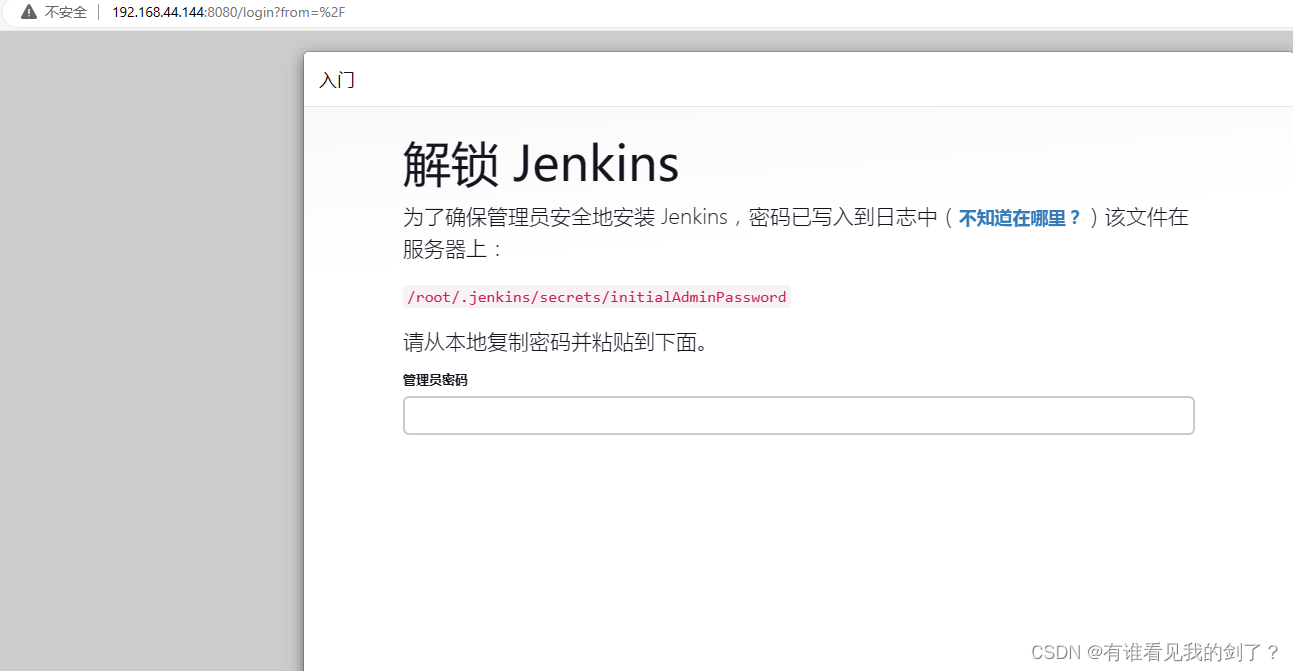Click the 入门 dialog title
1293x671 pixels.
[337, 80]
